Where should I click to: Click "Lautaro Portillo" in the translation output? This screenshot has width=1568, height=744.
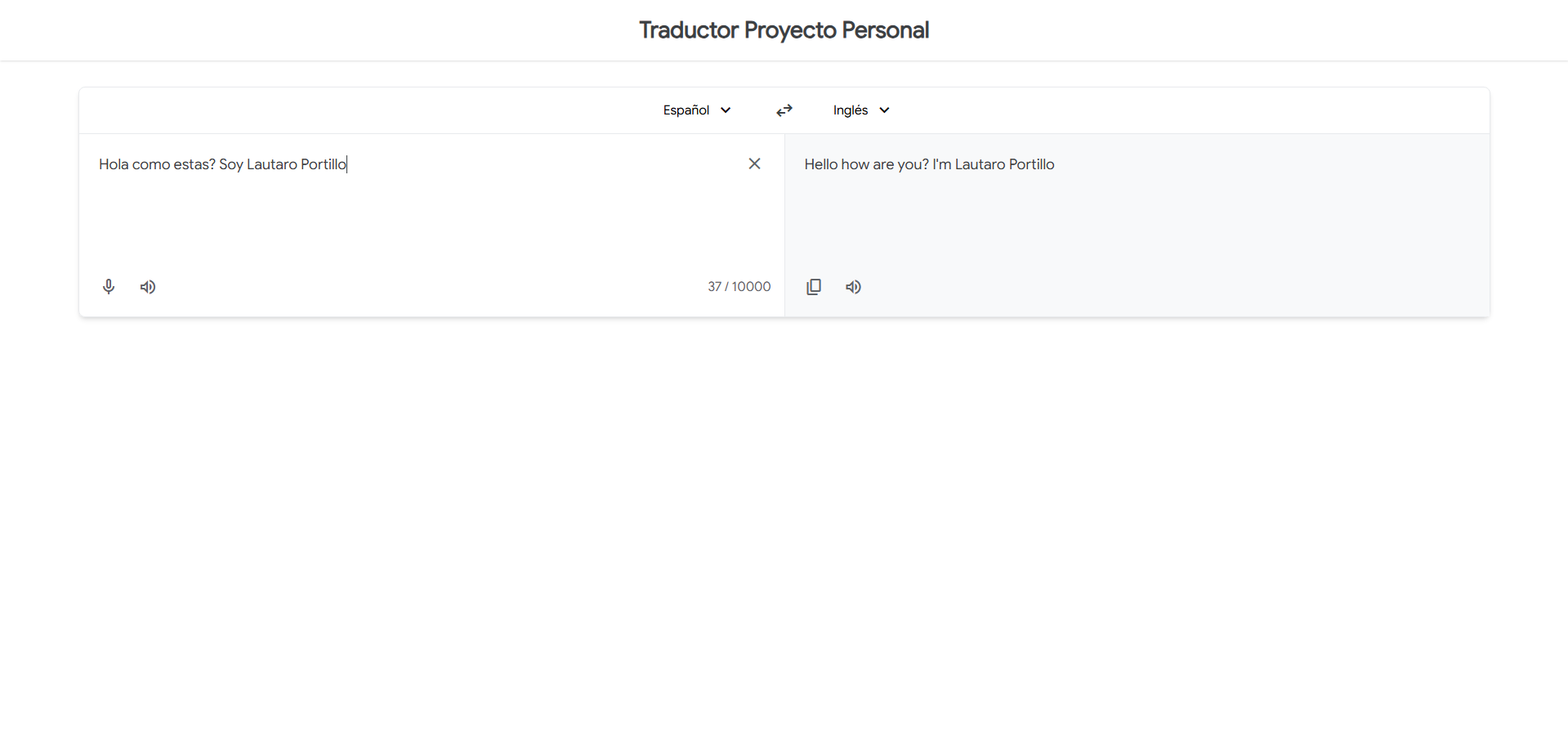[1004, 164]
